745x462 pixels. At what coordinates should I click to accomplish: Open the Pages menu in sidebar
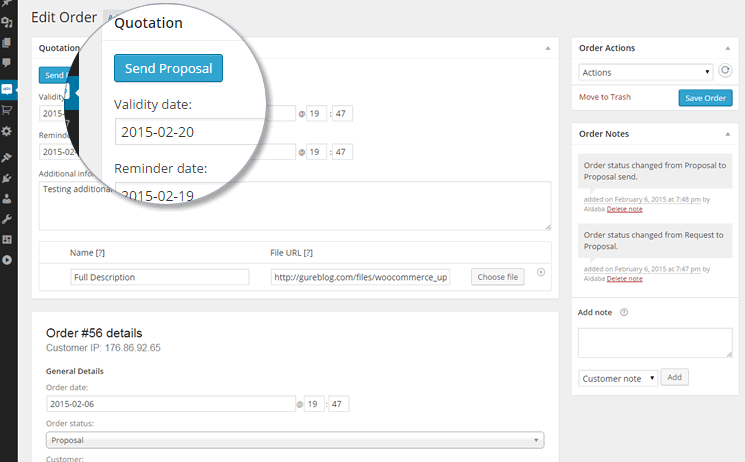(x=7, y=43)
